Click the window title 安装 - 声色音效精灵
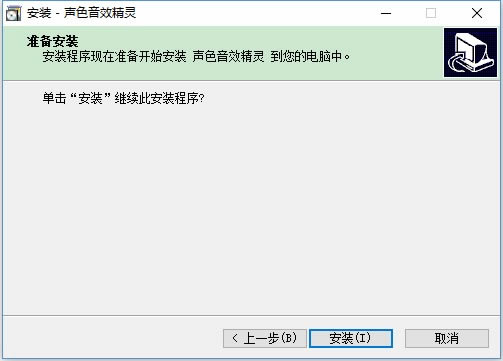Viewport: 503px width, 361px height. [x=82, y=13]
